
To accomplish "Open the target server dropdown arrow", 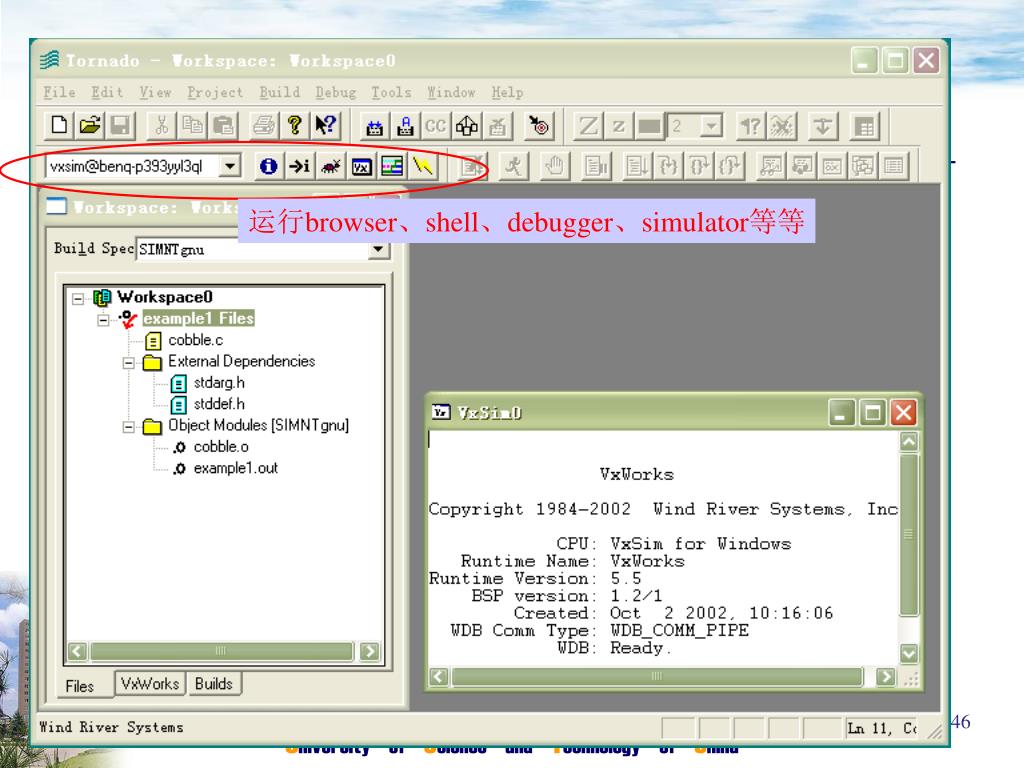I will click(x=229, y=167).
